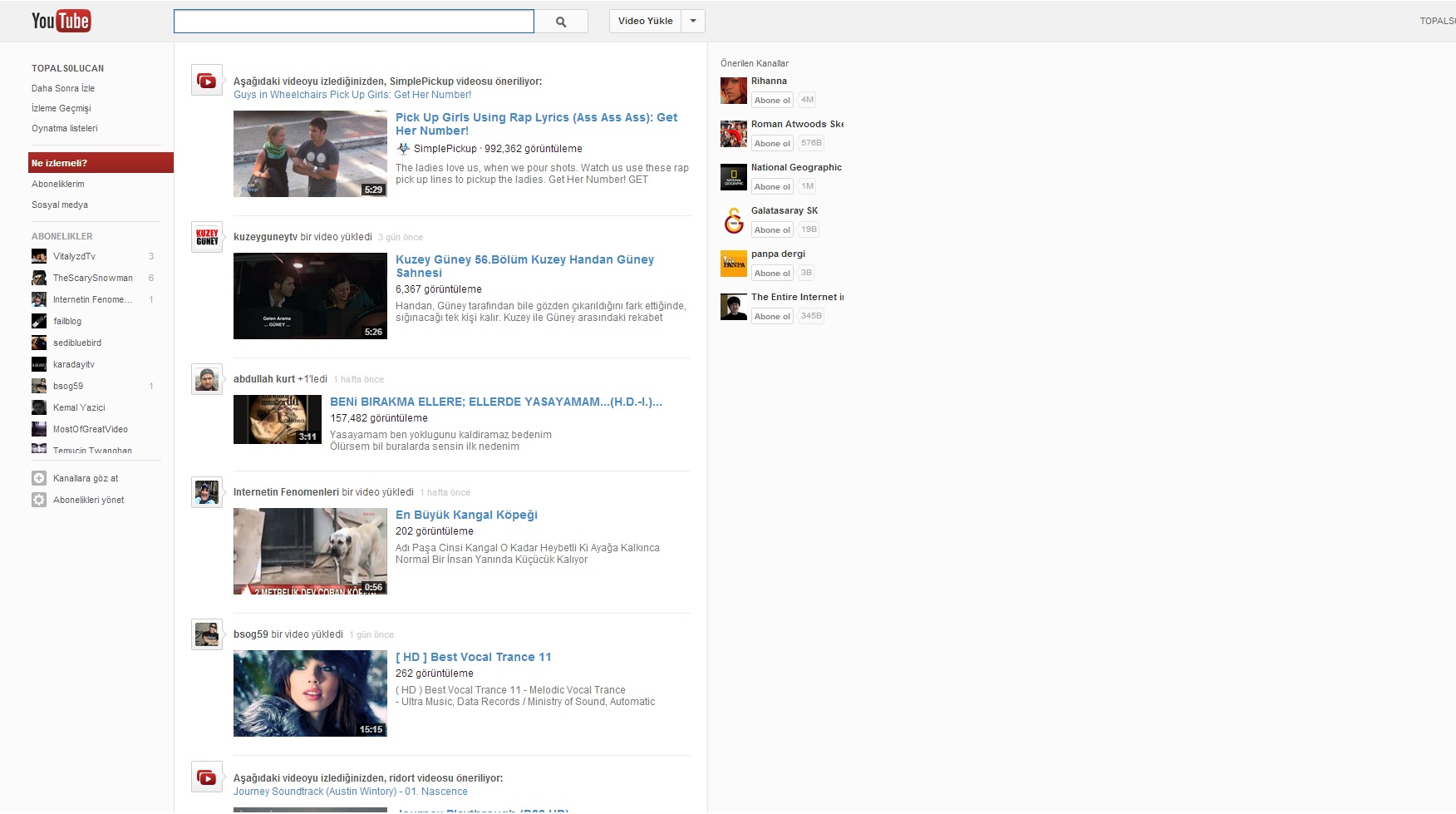The image size is (1456, 814).
Task: Open Aboneliklerim in sidebar
Action: coord(58,184)
